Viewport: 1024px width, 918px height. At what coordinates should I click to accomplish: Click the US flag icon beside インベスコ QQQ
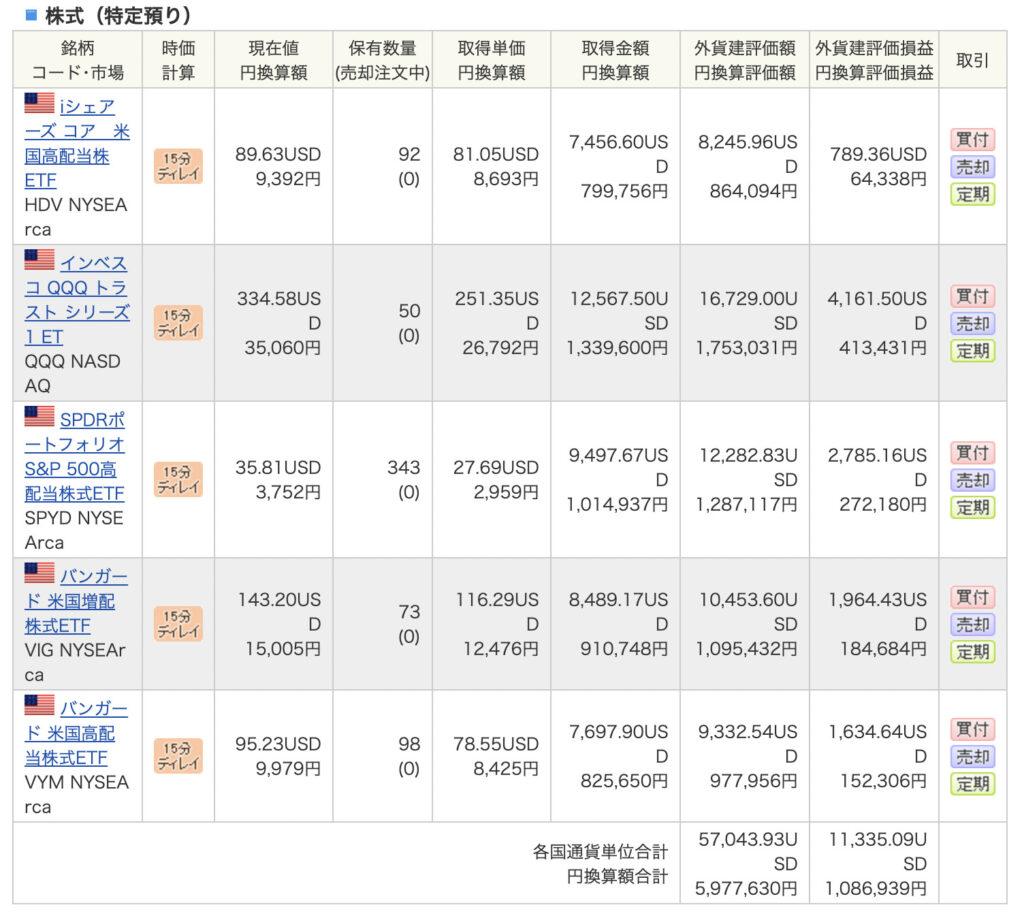tap(39, 259)
